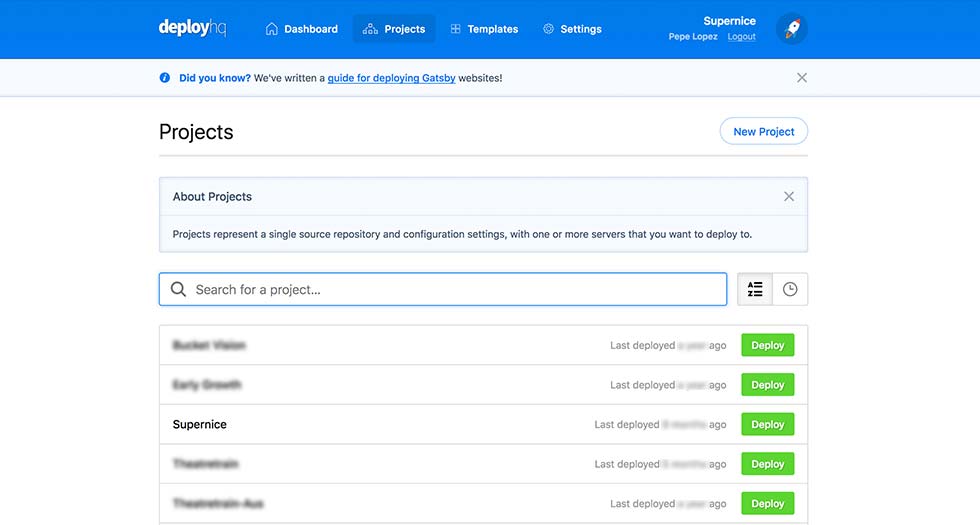Open the Supernice project

[200, 424]
